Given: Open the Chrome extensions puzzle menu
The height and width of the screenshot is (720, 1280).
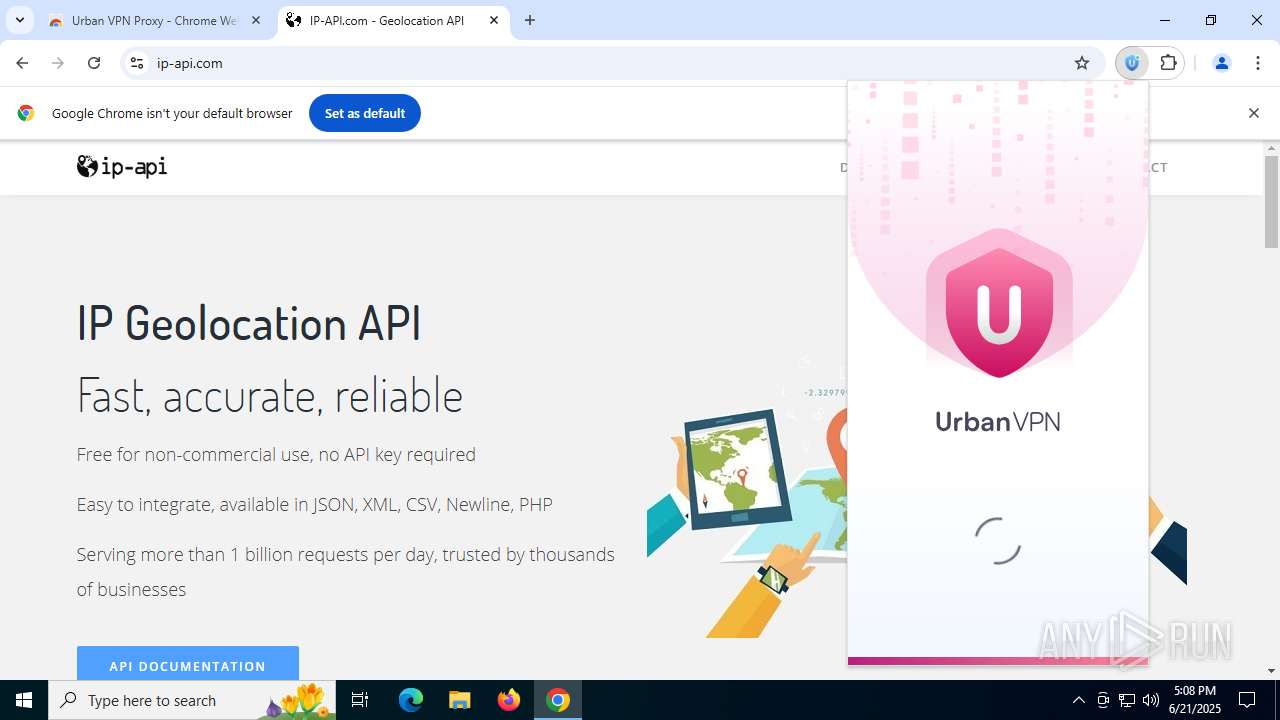Looking at the screenshot, I should point(1168,63).
